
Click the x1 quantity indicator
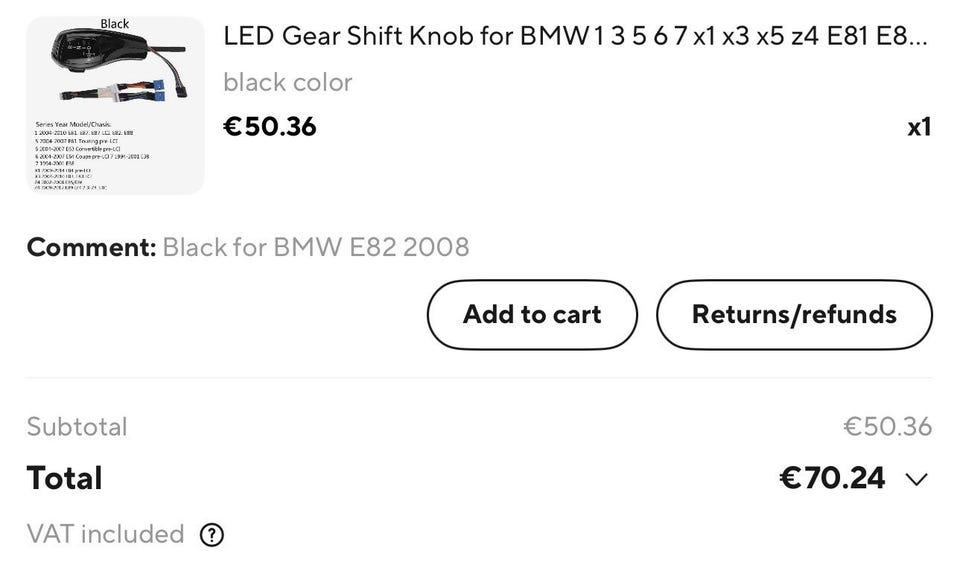(x=919, y=127)
